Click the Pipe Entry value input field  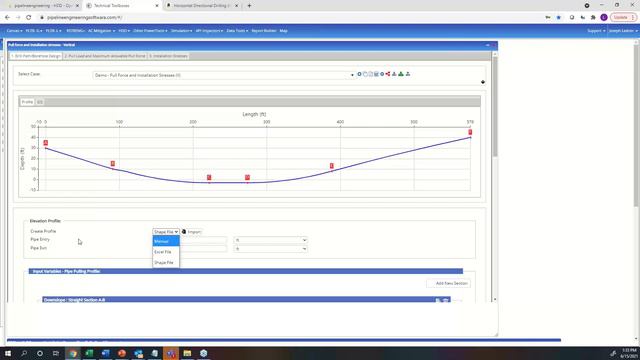[x=203, y=240]
